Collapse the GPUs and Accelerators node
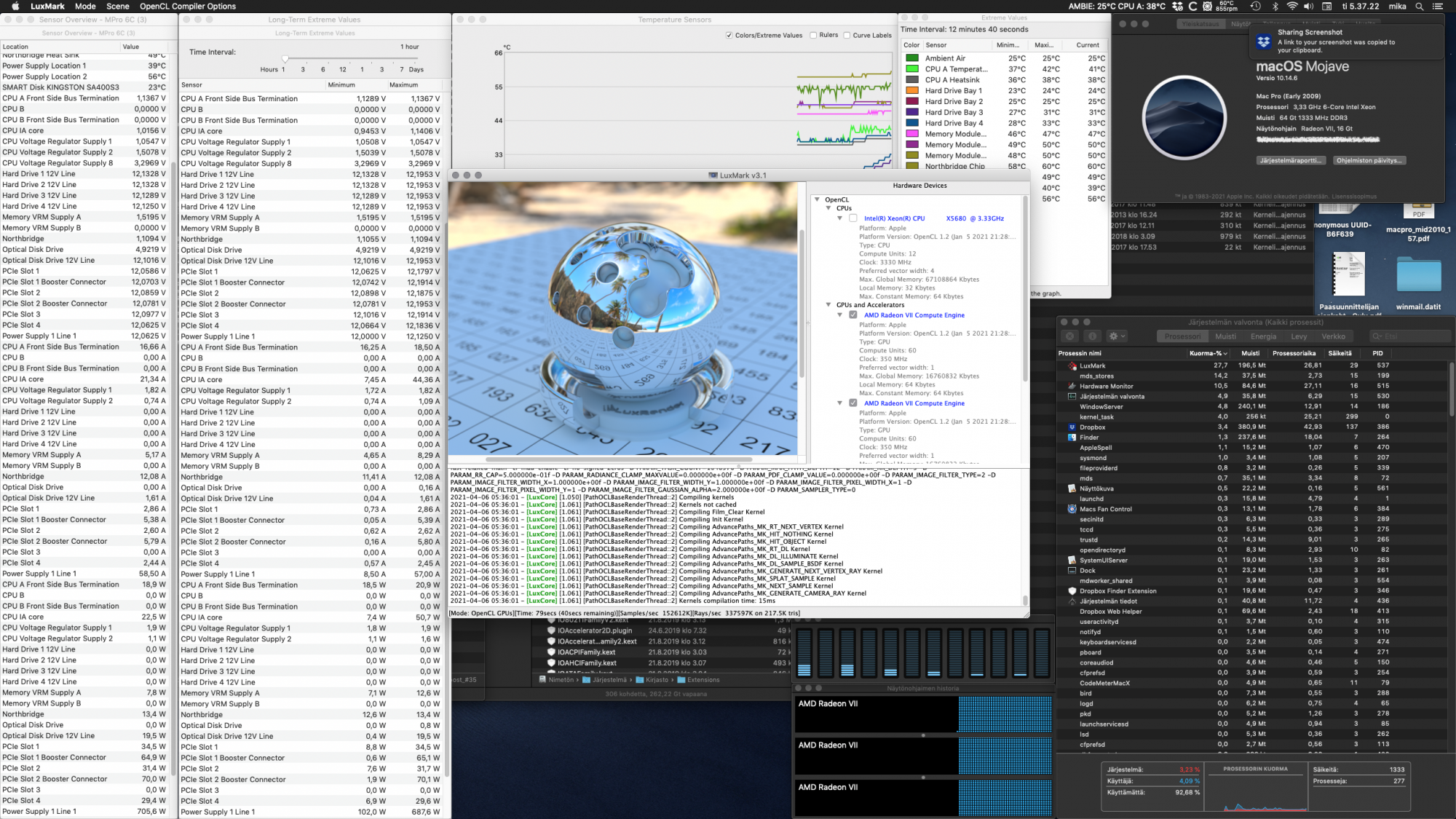Image resolution: width=1456 pixels, height=819 pixels. 828,305
